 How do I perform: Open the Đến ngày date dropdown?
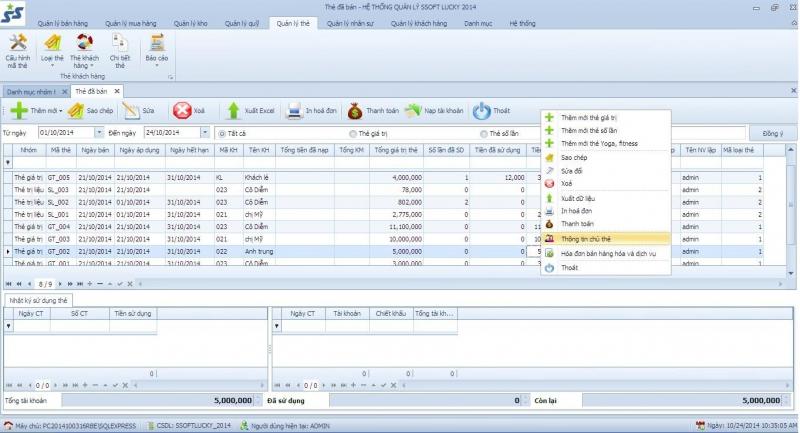(205, 132)
